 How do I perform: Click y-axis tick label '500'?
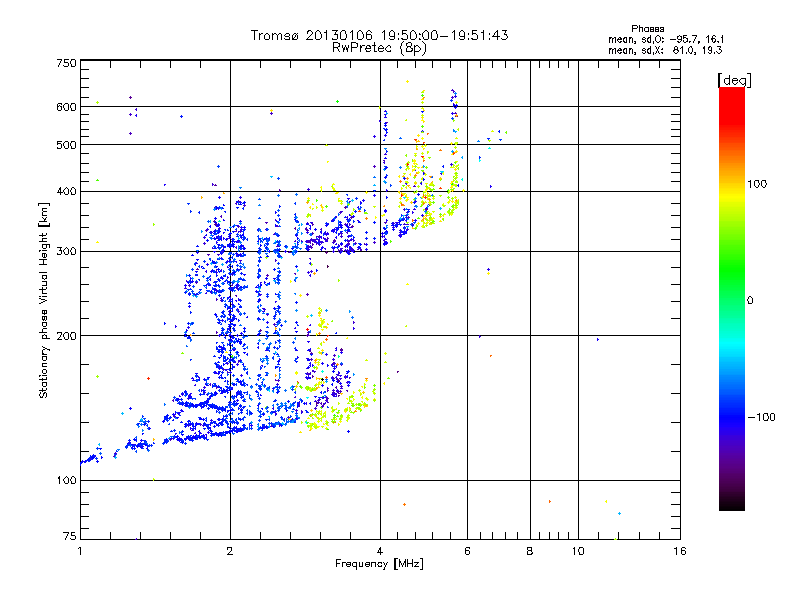[x=66, y=145]
